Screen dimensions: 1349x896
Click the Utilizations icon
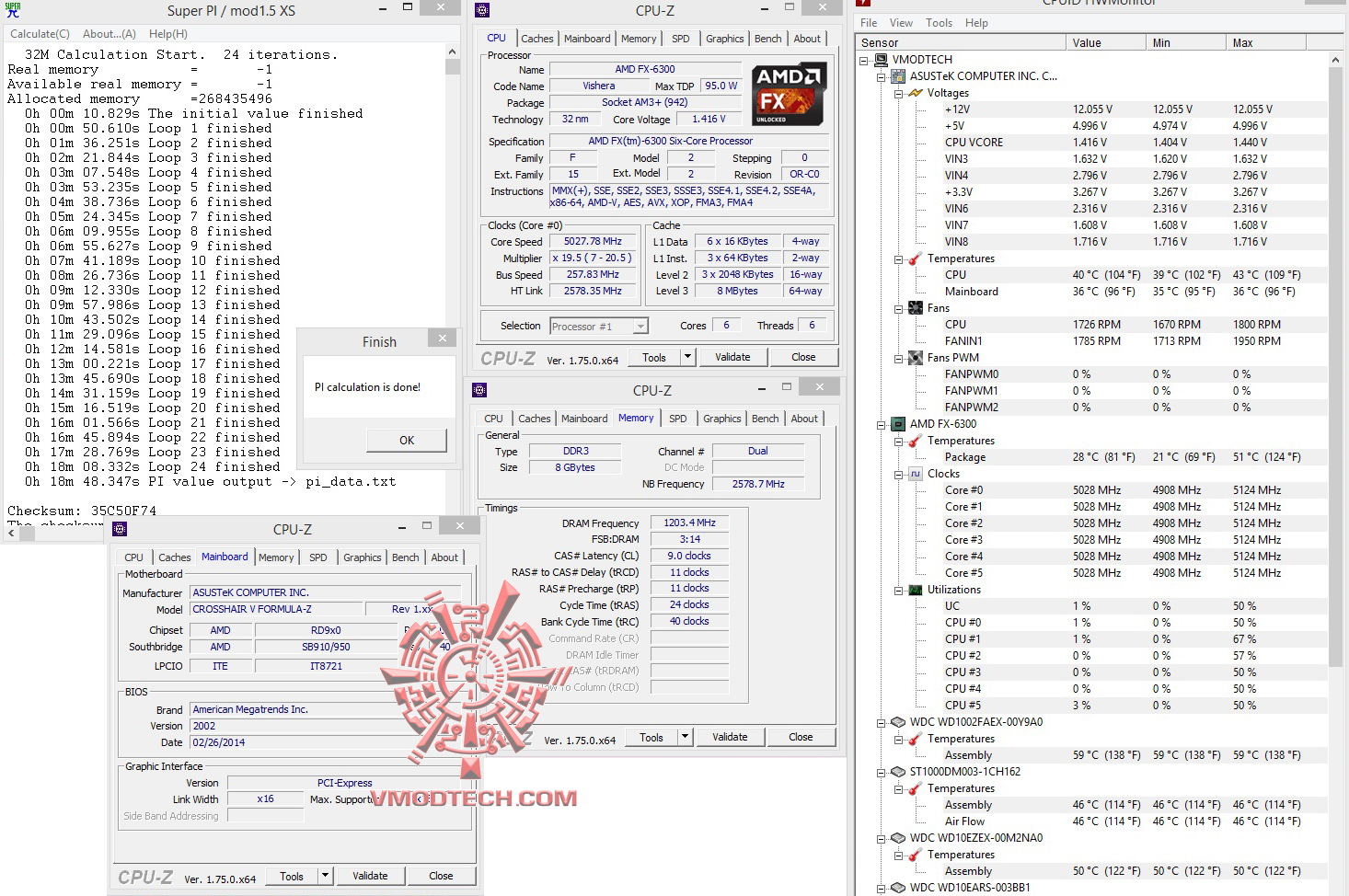(917, 590)
